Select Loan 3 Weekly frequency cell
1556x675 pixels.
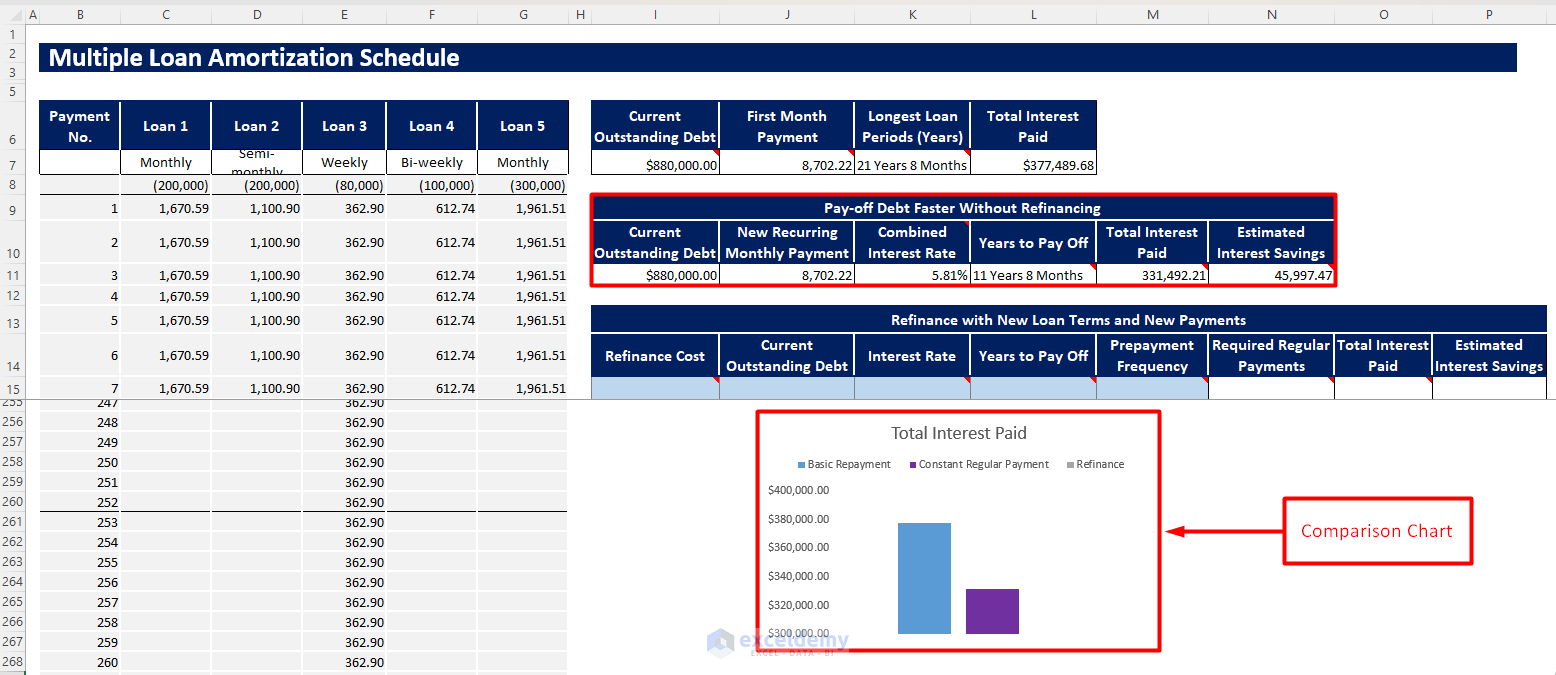pyautogui.click(x=344, y=163)
